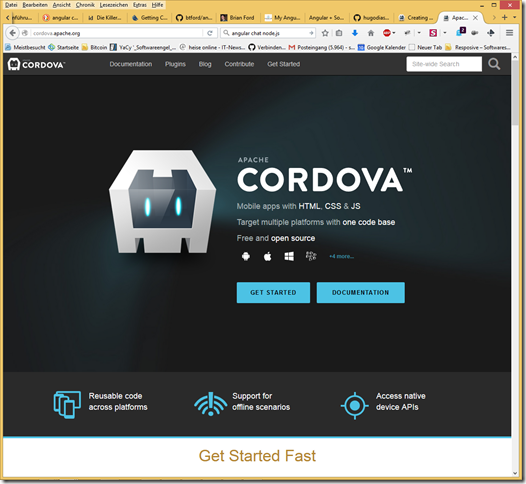Screen dimensions: 526x484
Task: Focus the browser search box
Action: pyautogui.click(x=268, y=33)
